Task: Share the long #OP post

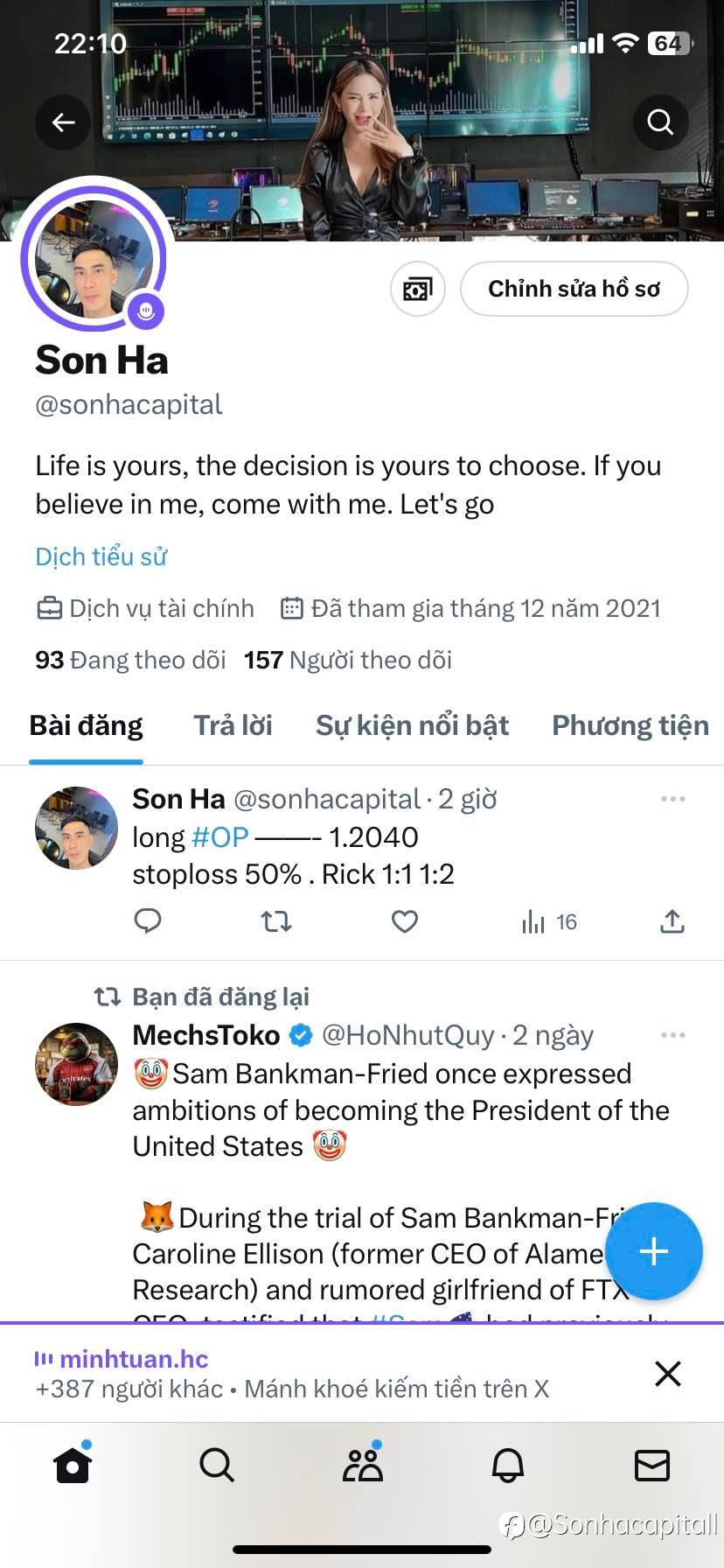Action: click(x=672, y=920)
